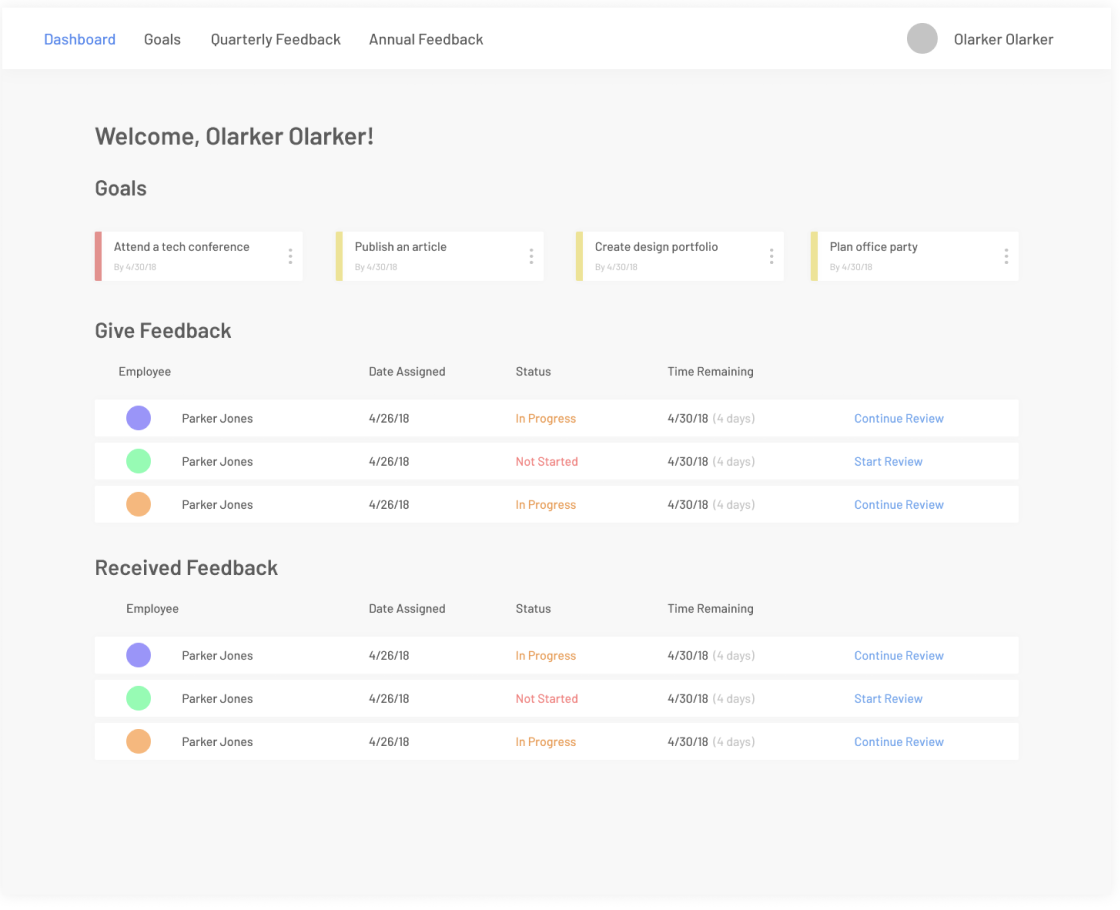Click orange avatar in Give Feedback table
Image resolution: width=1120 pixels, height=910 pixels.
[139, 504]
